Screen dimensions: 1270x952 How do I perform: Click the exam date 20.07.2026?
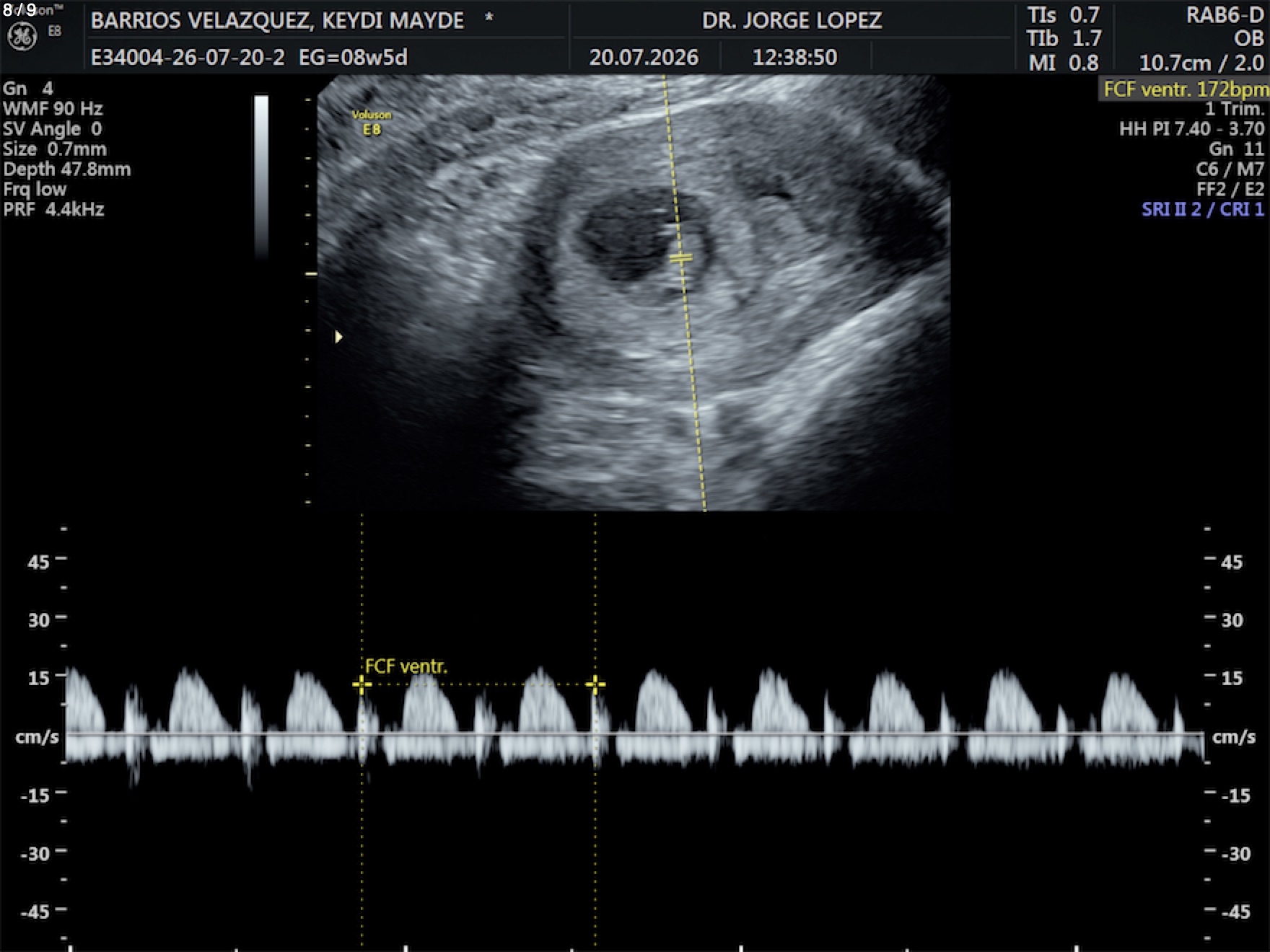(x=644, y=58)
